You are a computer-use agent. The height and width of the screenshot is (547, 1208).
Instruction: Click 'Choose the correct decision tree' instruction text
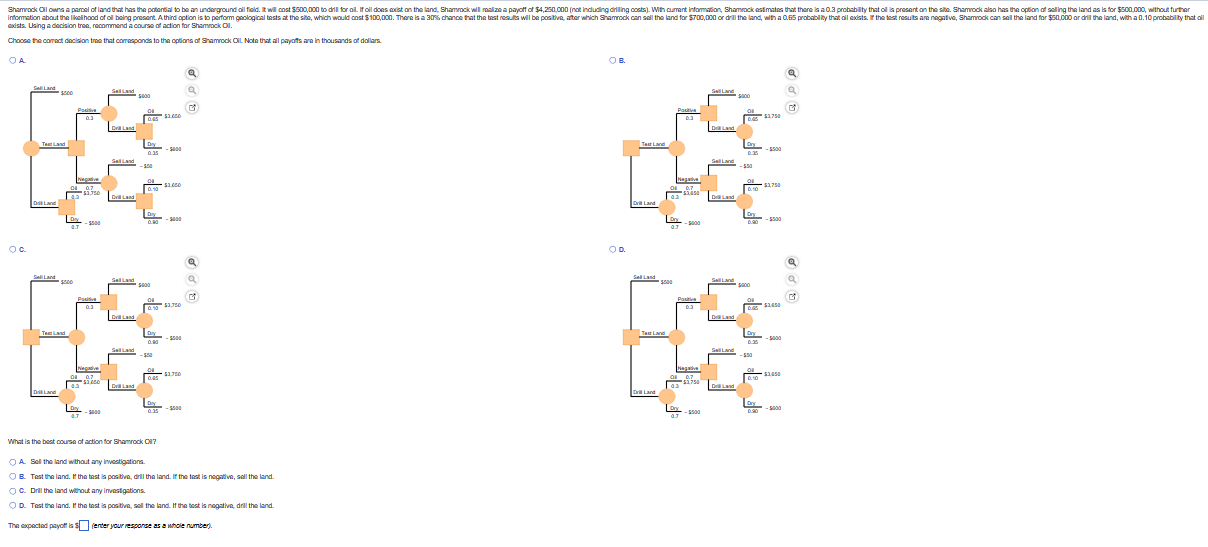[x=193, y=39]
